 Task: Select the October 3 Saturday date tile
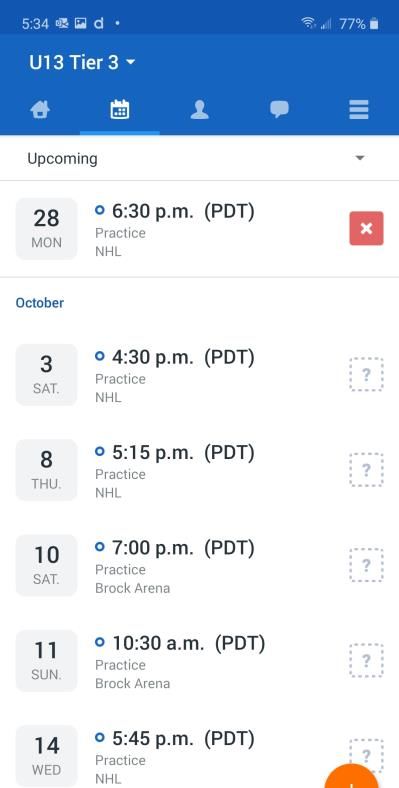46,374
